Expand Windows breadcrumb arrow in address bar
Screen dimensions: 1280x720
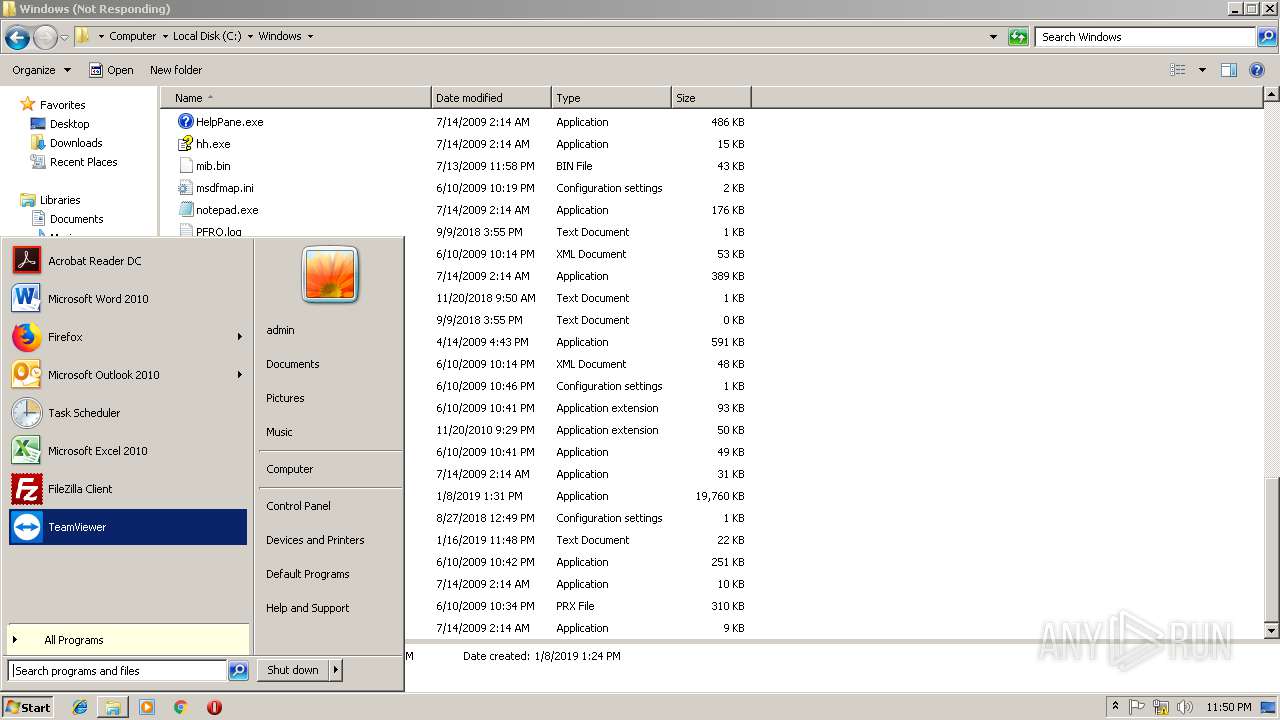pos(310,37)
